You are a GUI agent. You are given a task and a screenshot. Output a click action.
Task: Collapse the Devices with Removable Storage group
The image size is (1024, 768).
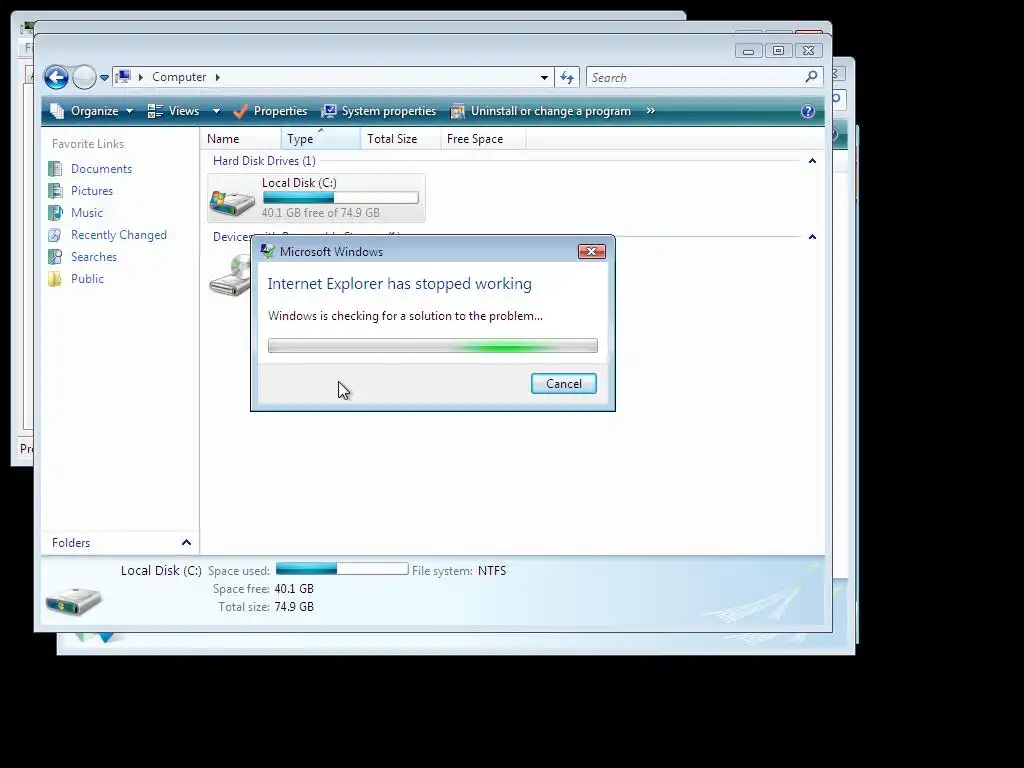812,236
